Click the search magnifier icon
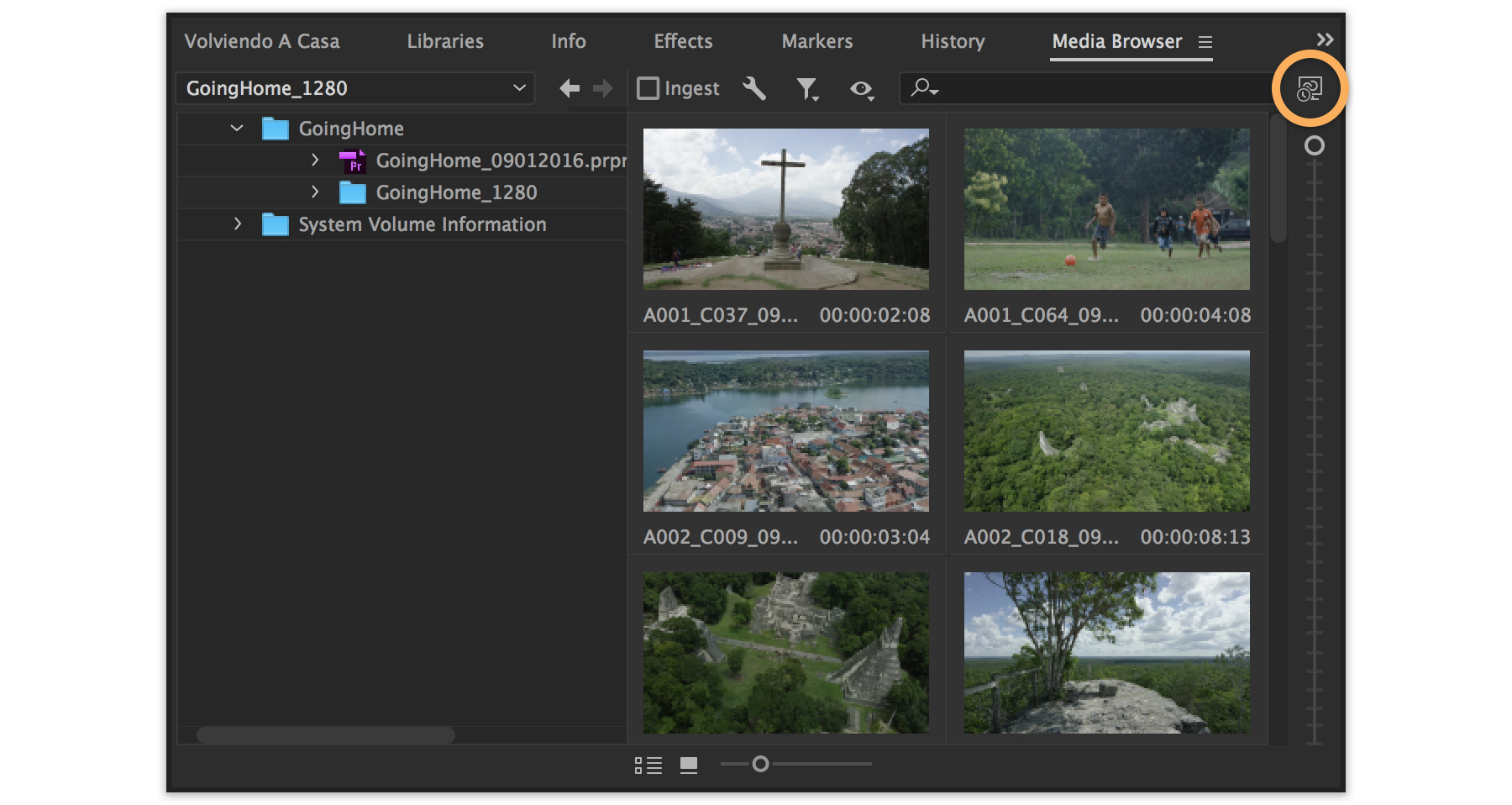The width and height of the screenshot is (1512, 805). pyautogui.click(x=924, y=87)
